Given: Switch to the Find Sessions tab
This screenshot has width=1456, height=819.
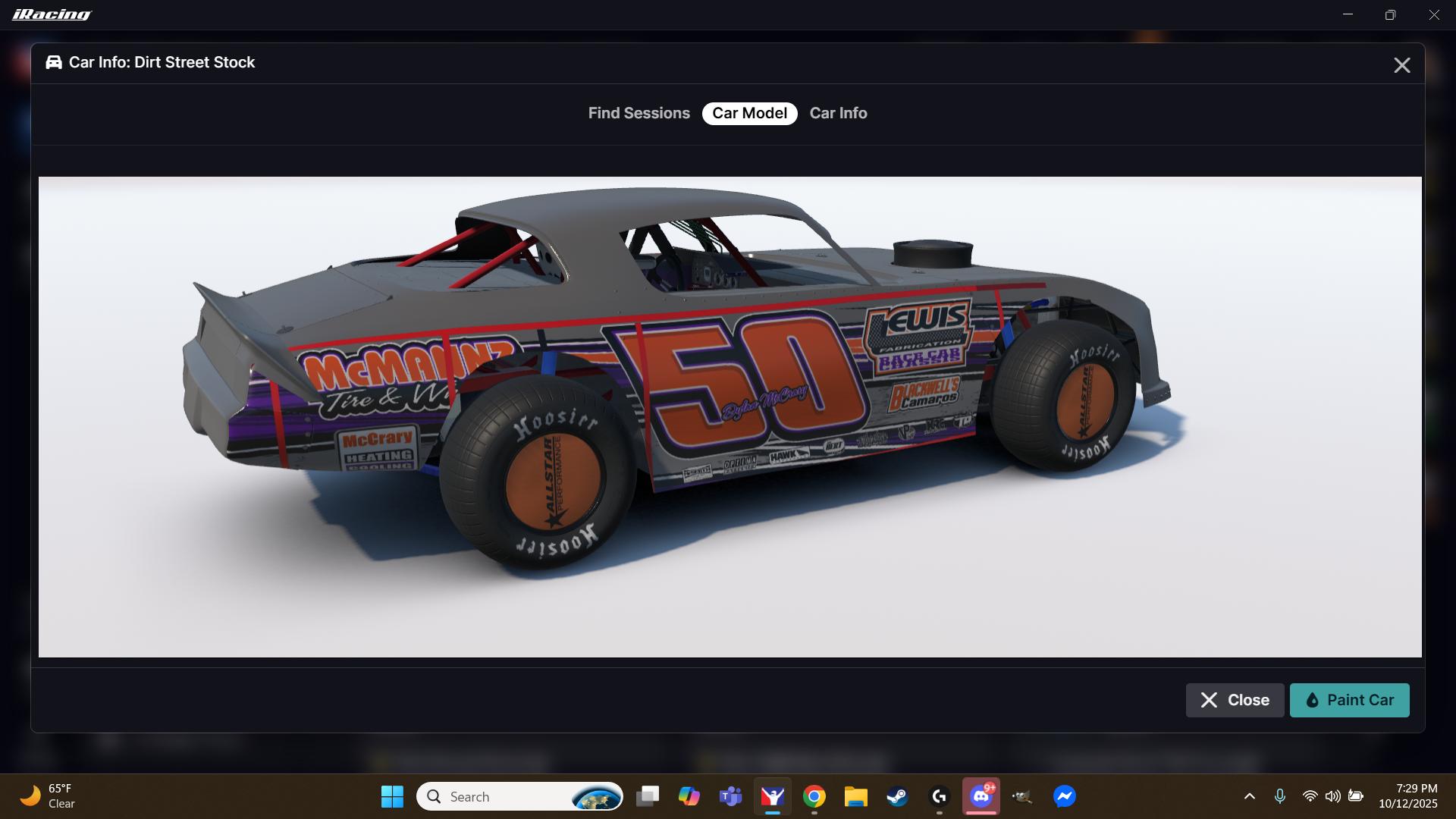Looking at the screenshot, I should pyautogui.click(x=639, y=113).
